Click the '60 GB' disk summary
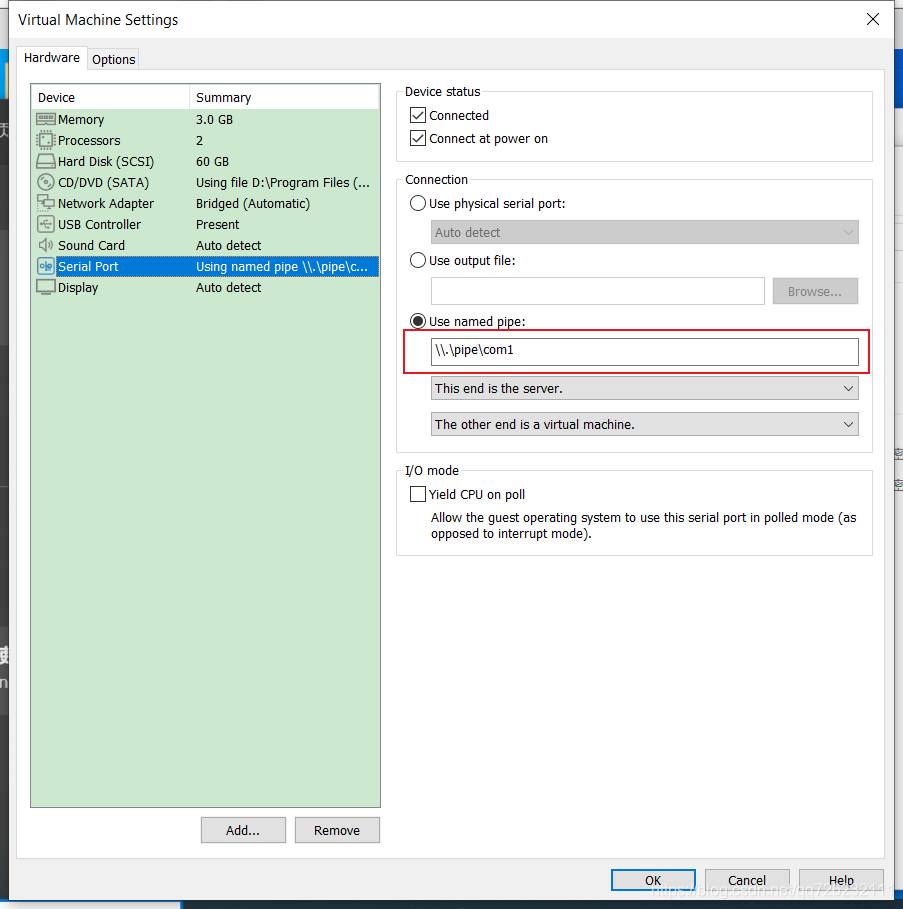 pos(212,161)
